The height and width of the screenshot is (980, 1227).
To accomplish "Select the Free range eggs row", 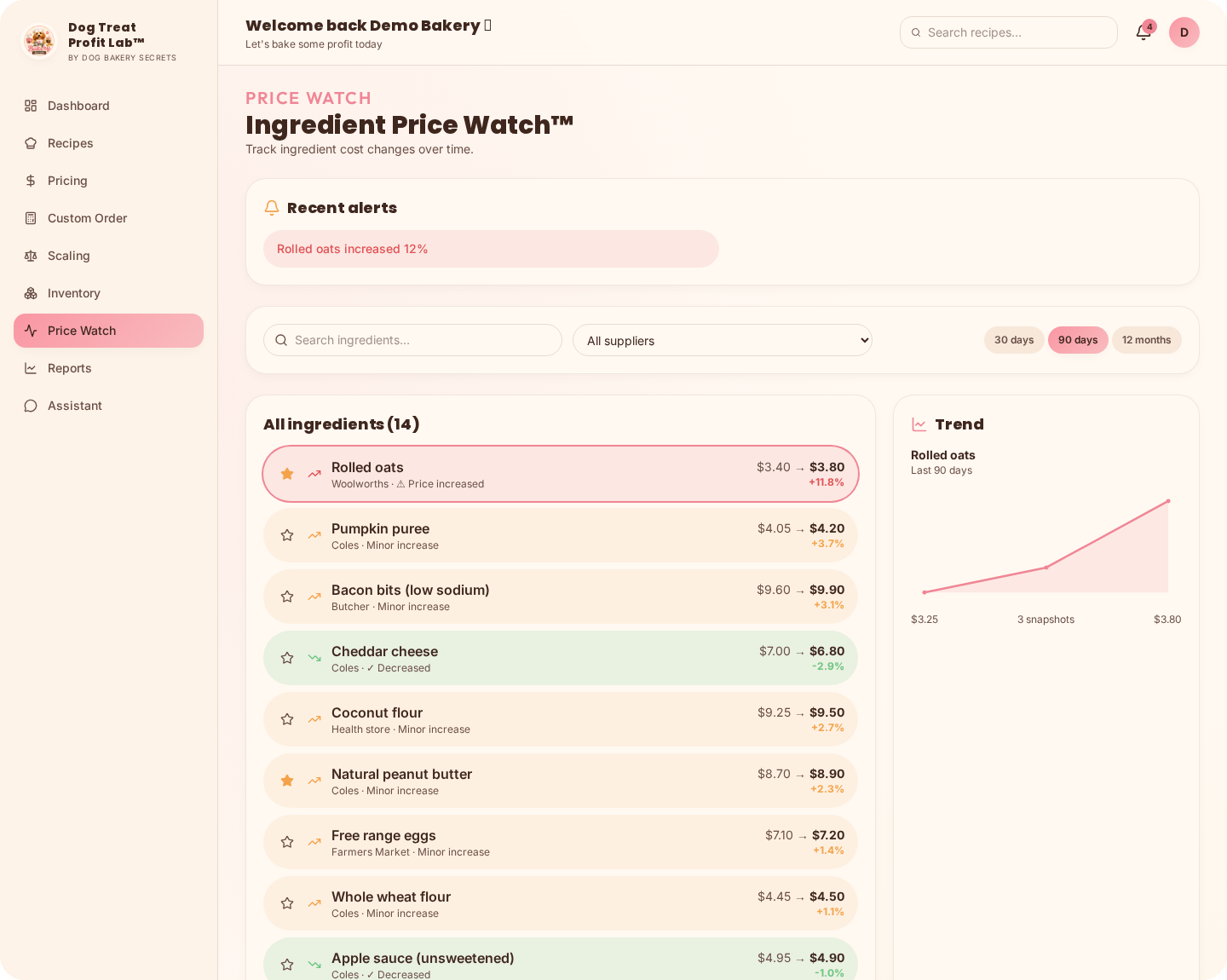I will click(561, 842).
